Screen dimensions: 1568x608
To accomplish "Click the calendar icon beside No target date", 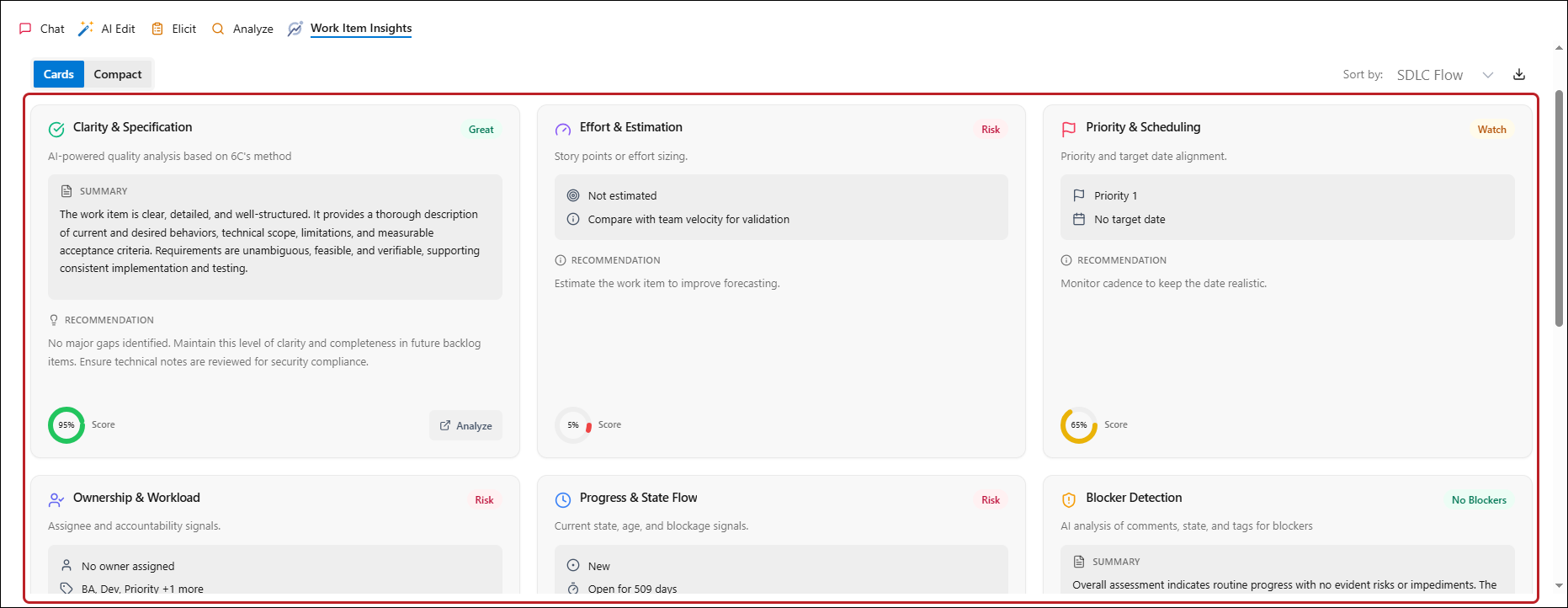I will coord(1079,219).
